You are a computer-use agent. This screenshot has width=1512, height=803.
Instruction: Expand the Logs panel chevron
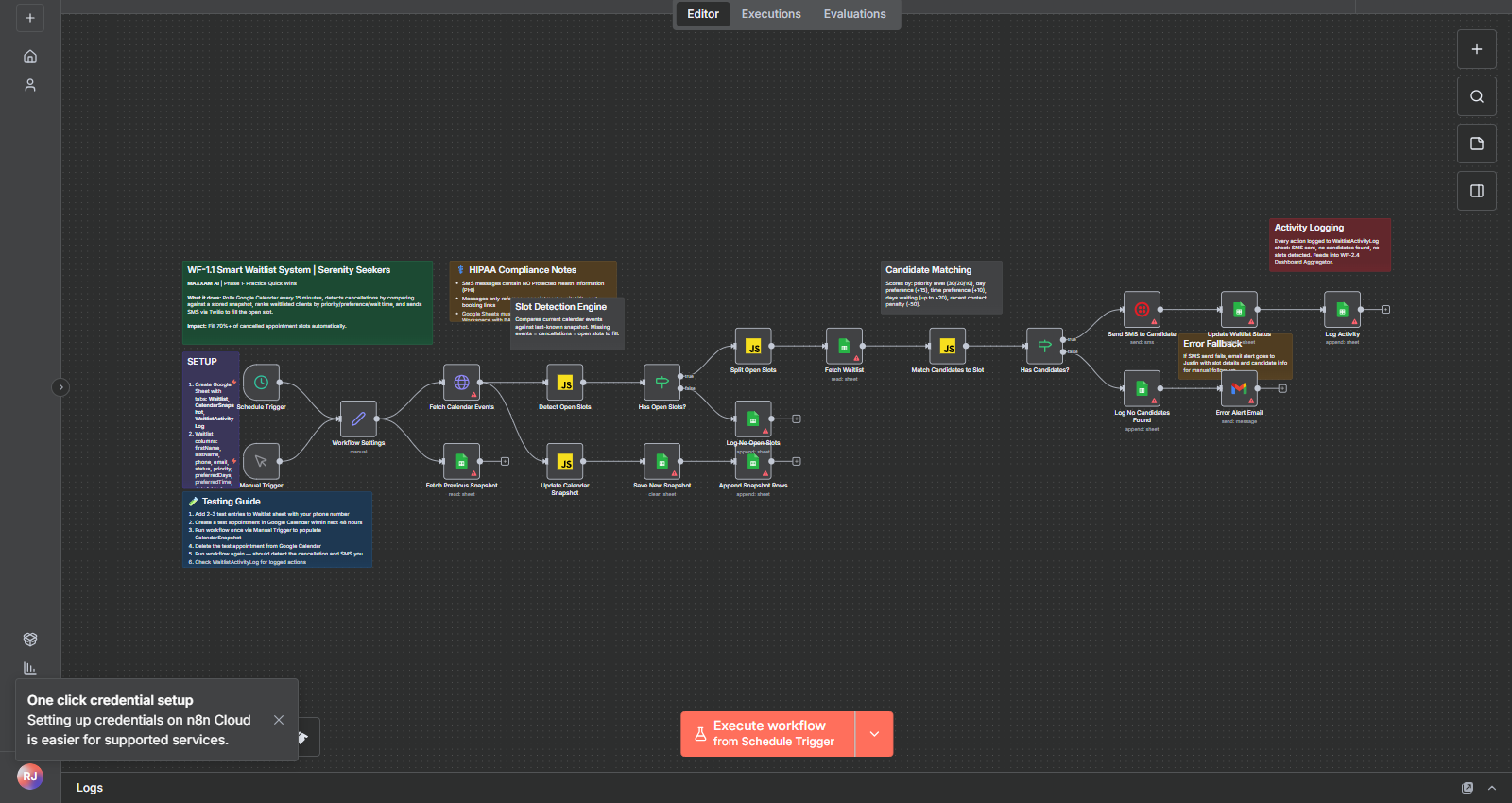1492,788
